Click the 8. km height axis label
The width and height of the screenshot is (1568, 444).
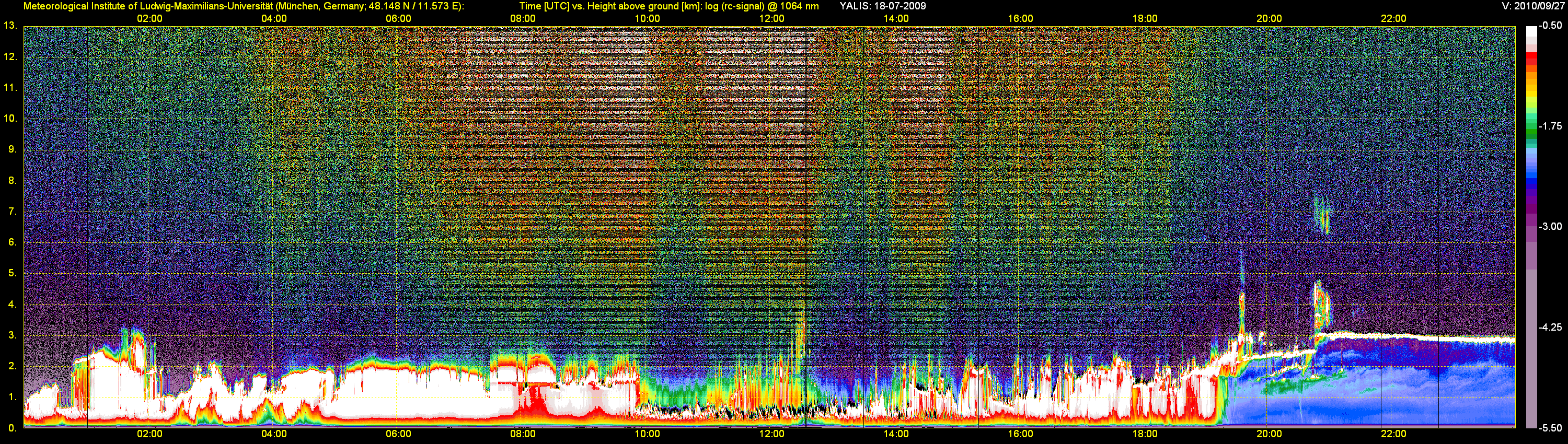(x=12, y=181)
